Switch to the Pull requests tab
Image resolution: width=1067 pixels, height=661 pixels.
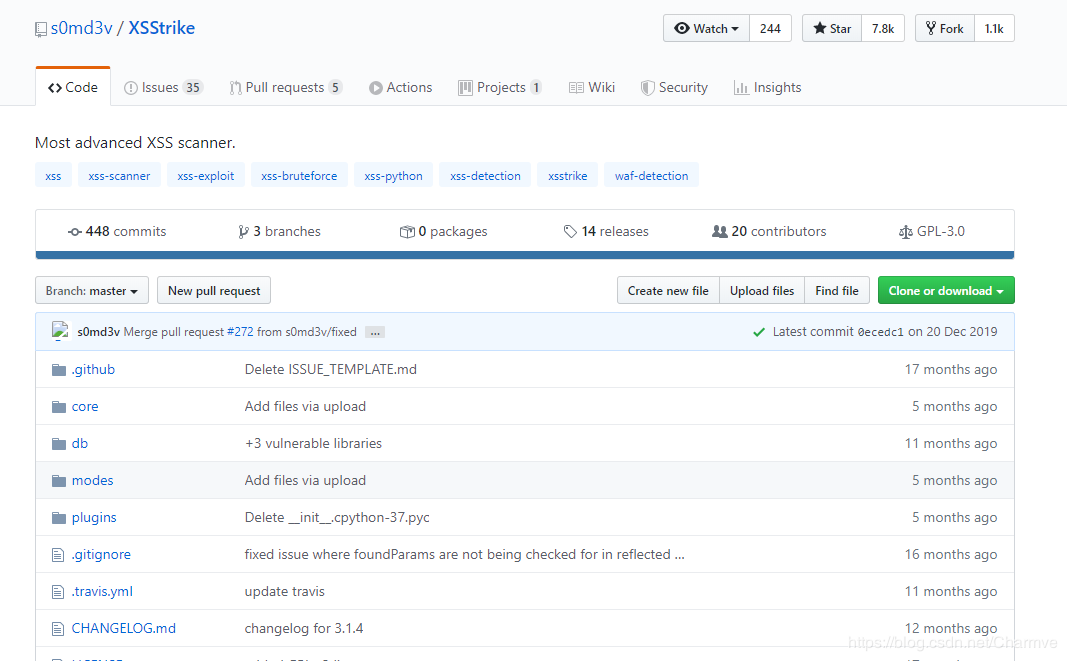[x=285, y=88]
